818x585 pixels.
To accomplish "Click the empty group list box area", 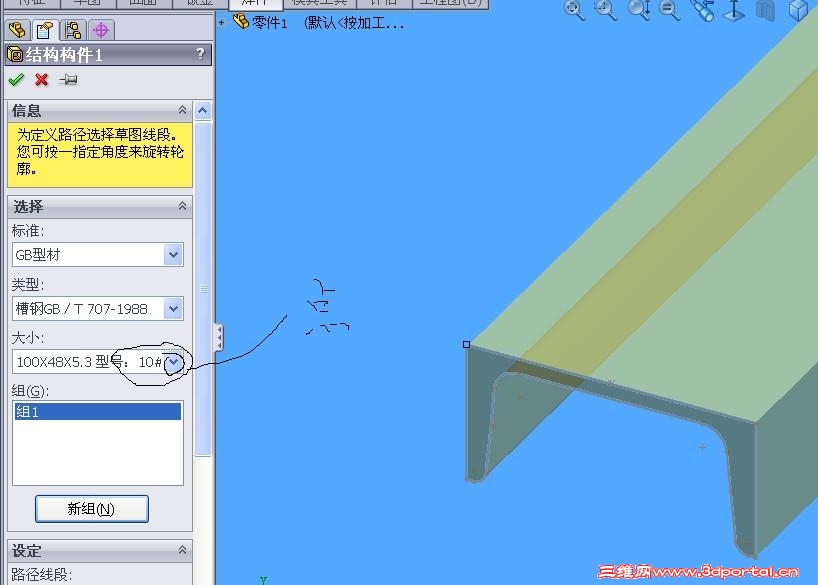I will (x=98, y=452).
